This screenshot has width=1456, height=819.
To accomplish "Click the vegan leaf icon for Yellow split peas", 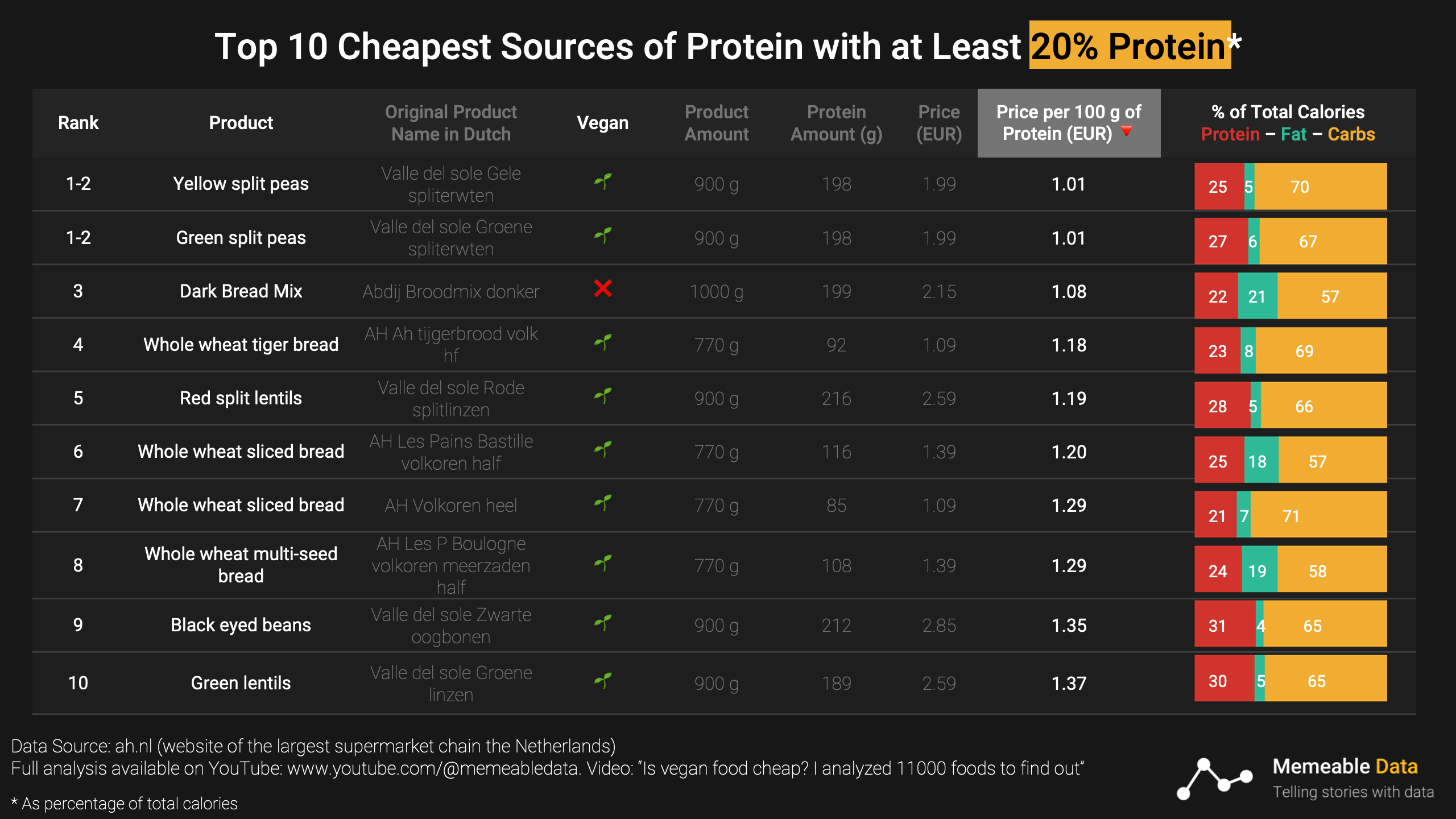I will (x=603, y=182).
